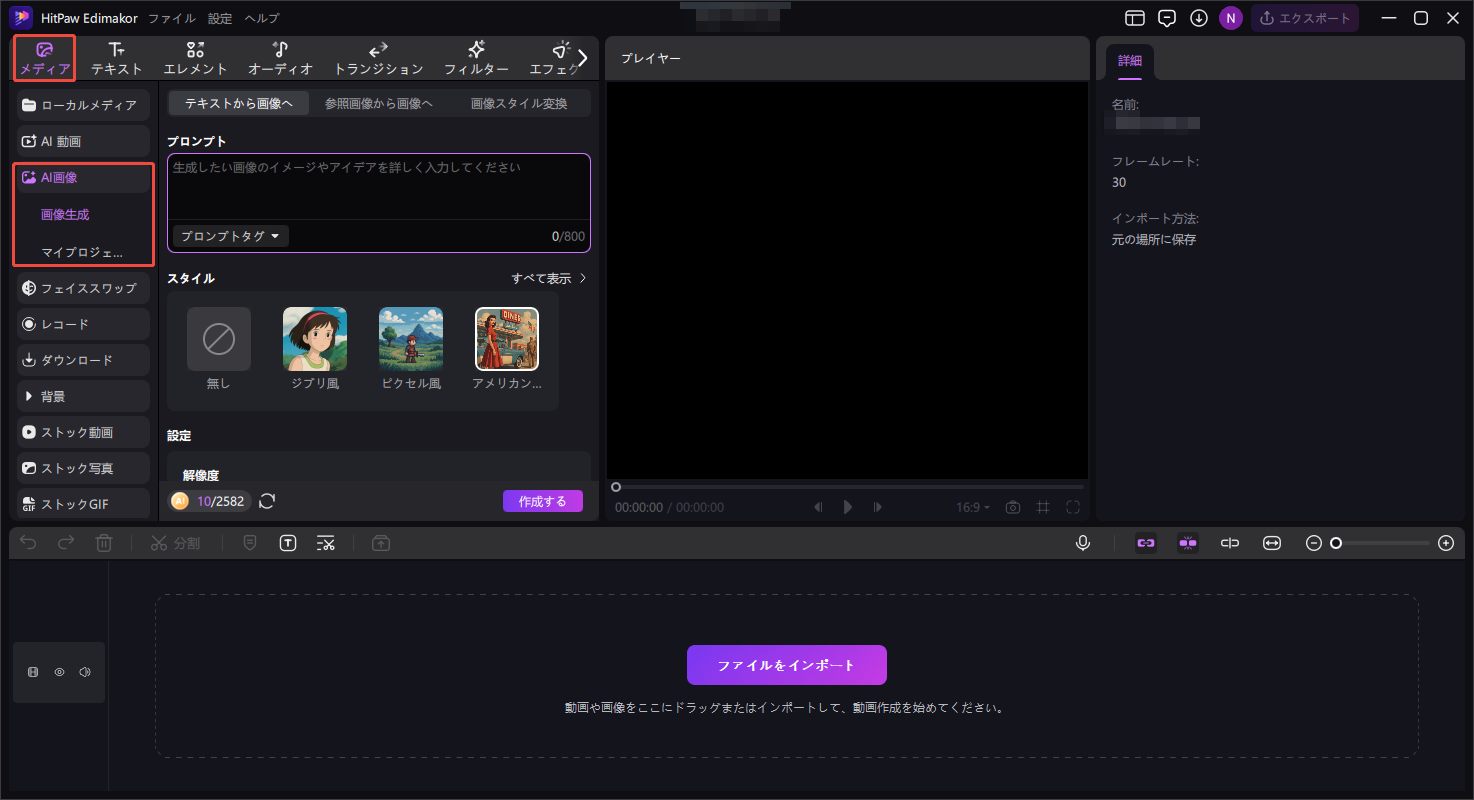The image size is (1474, 800).
Task: Open the ヘルプ menu
Action: (262, 18)
